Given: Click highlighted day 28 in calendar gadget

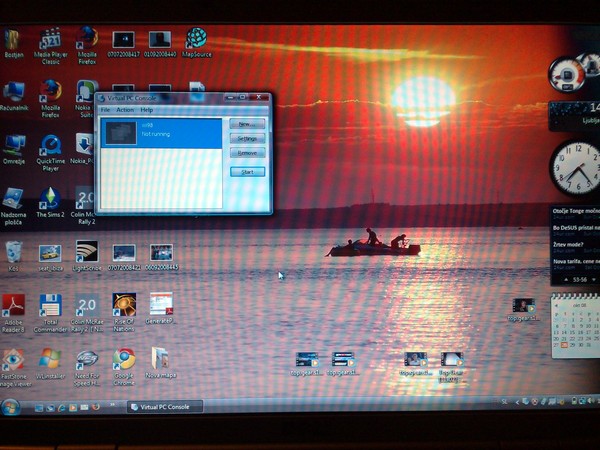Looking at the screenshot, I should pyautogui.click(x=564, y=345).
